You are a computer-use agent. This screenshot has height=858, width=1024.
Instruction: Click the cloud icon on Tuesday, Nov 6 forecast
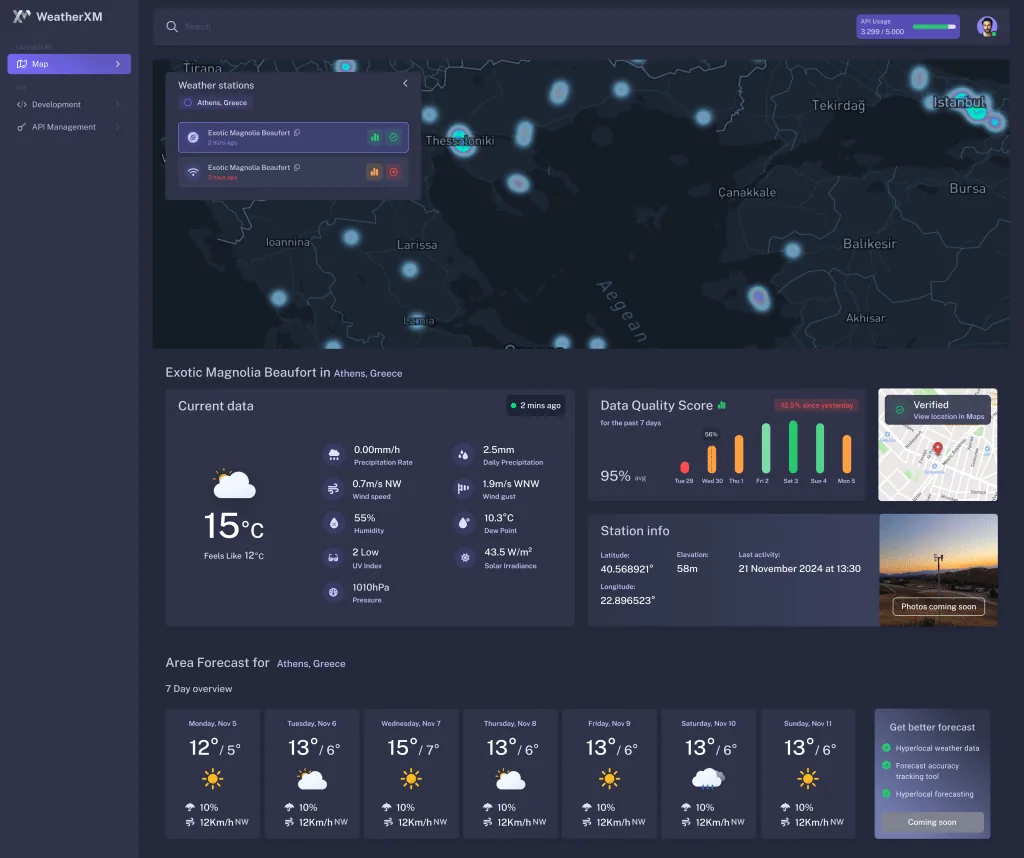tap(312, 779)
